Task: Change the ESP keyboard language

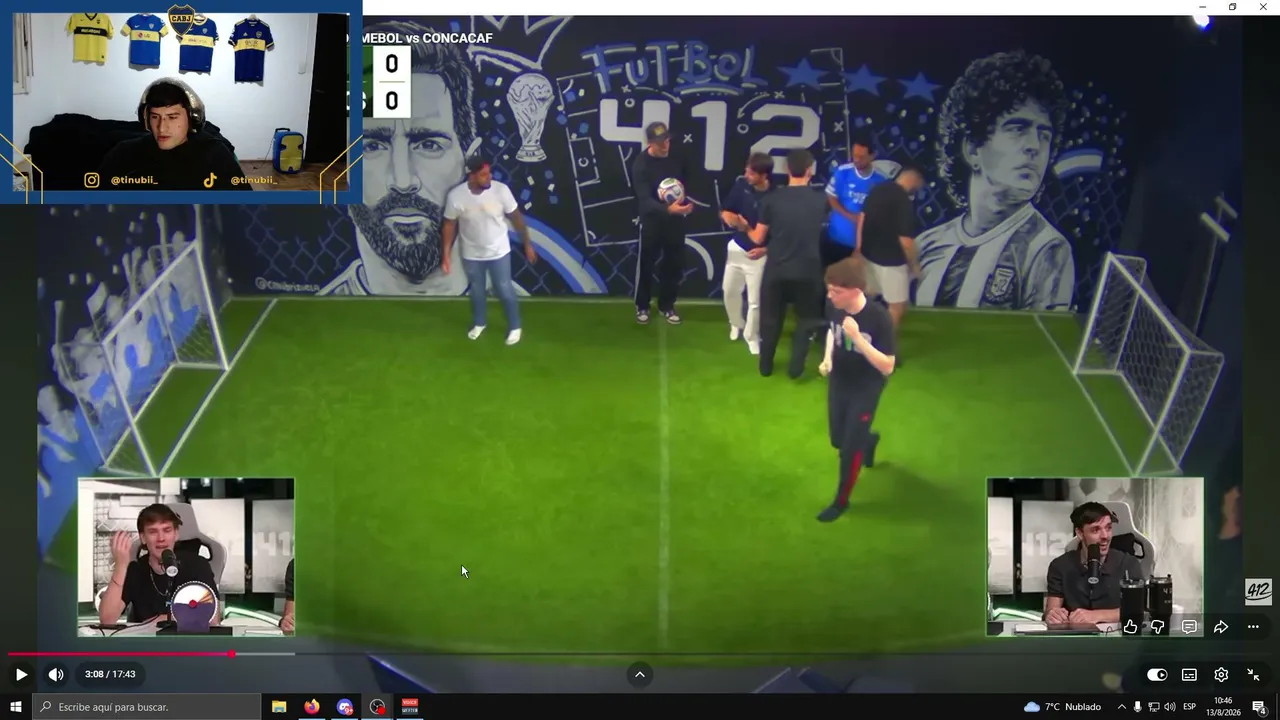Action: (1190, 707)
